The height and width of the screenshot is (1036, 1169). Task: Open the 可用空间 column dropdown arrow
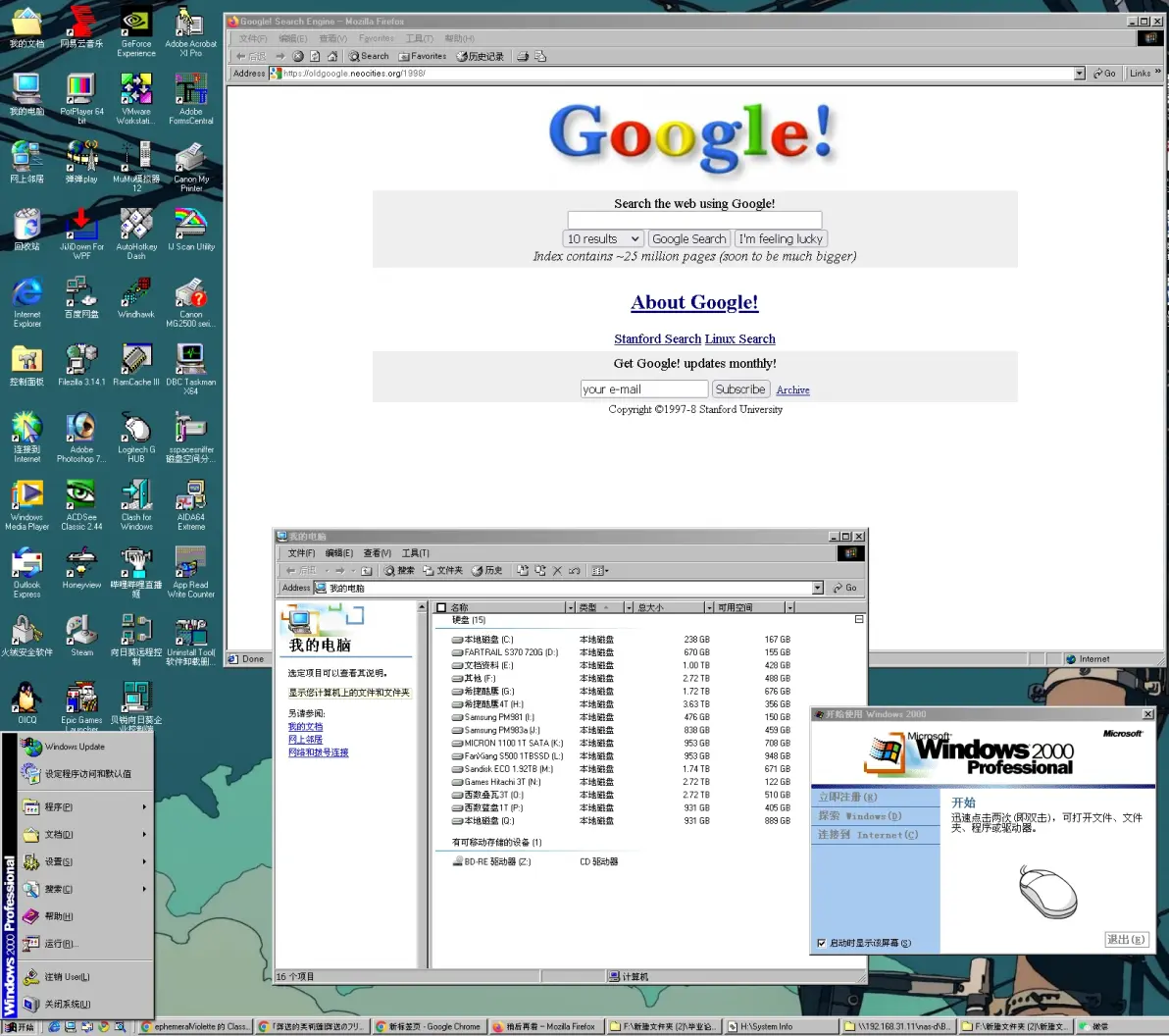tap(789, 608)
